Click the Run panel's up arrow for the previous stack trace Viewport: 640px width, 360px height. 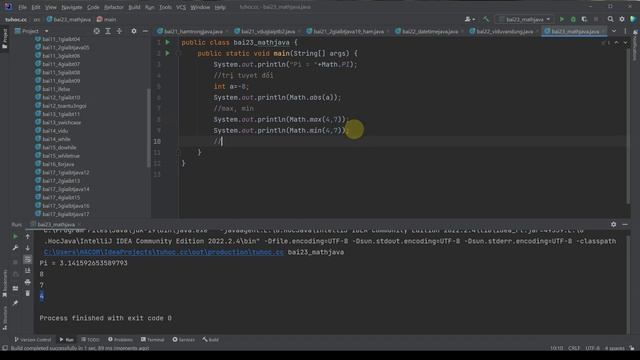(28, 236)
